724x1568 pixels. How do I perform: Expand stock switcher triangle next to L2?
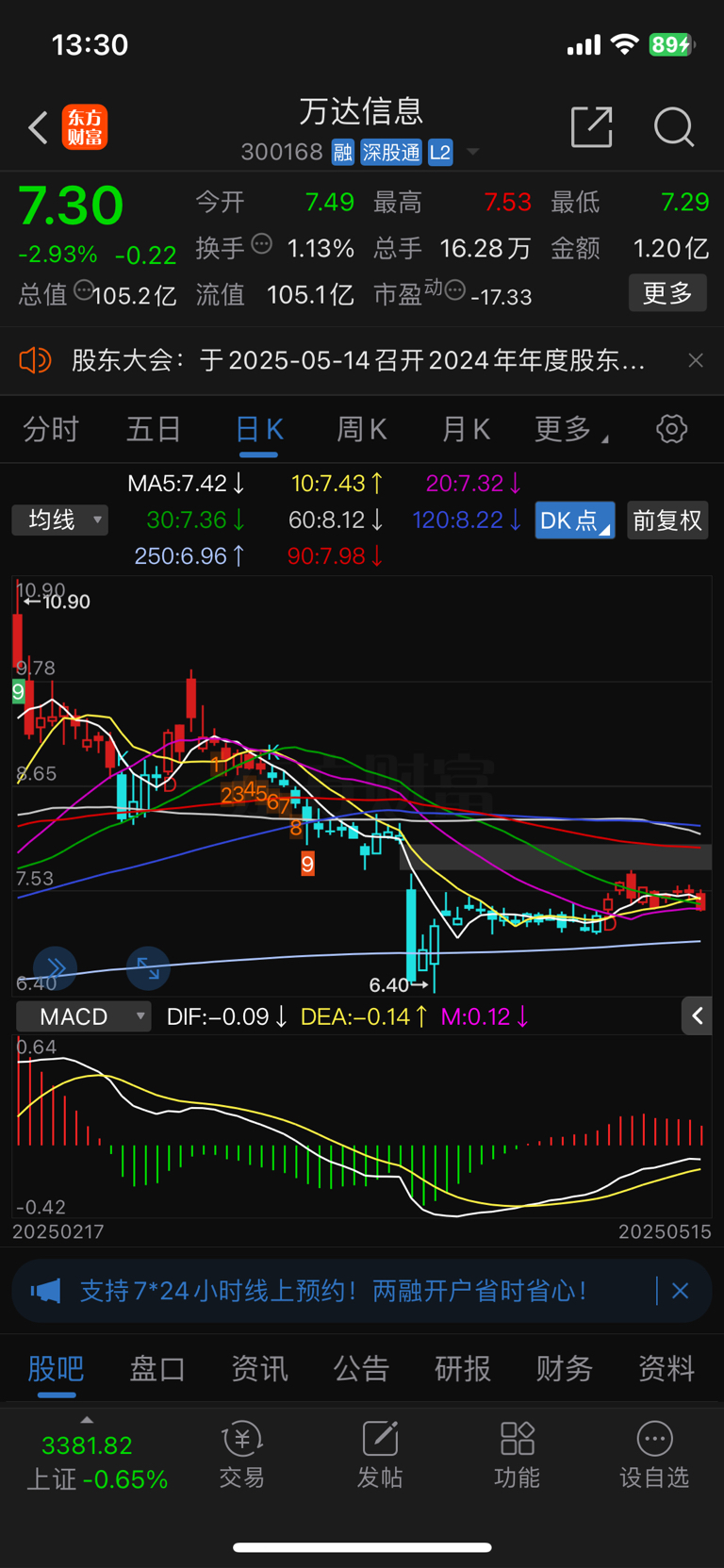point(473,152)
